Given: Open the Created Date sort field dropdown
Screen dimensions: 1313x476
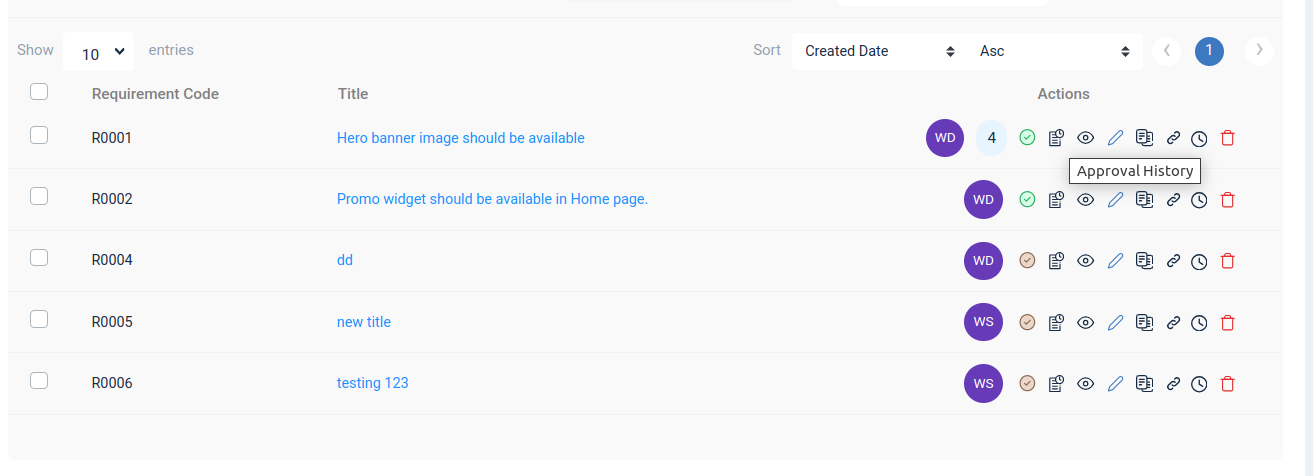Looking at the screenshot, I should click(x=880, y=51).
